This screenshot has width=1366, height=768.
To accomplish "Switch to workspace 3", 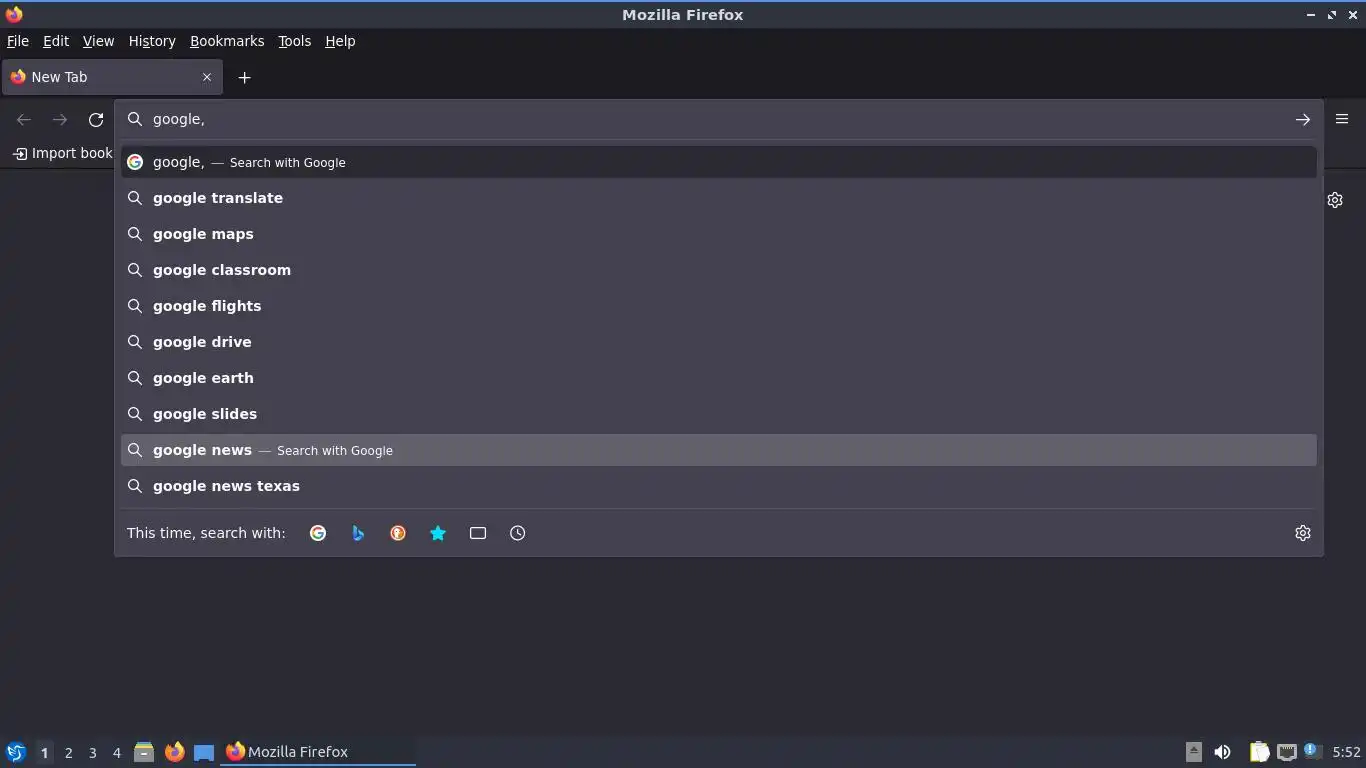I will point(92,753).
